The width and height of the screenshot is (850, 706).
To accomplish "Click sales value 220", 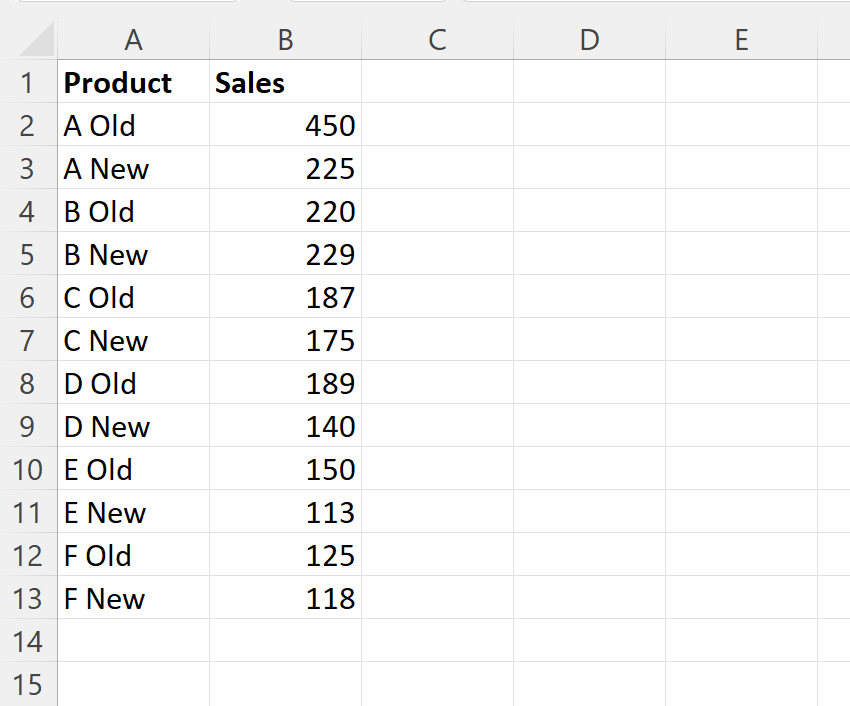I will point(286,210).
